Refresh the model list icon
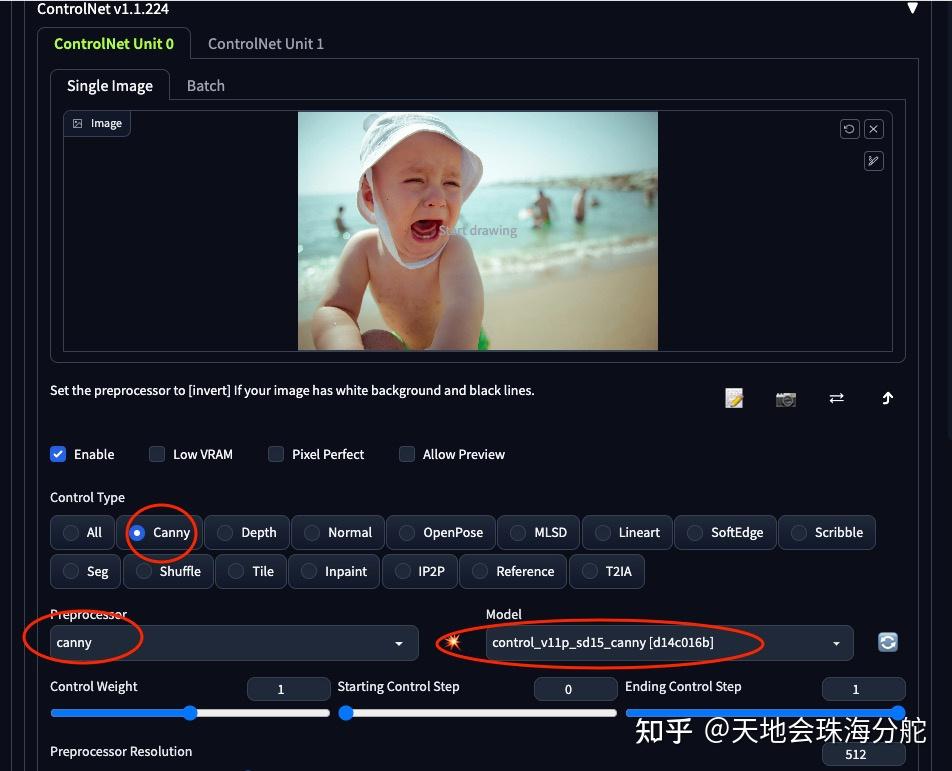The width and height of the screenshot is (952, 771). pos(888,642)
